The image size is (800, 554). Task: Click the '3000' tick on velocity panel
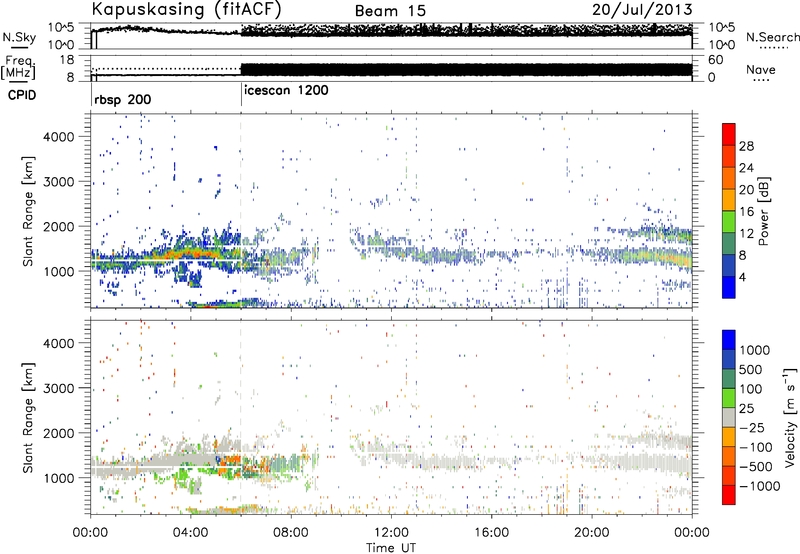(58, 388)
